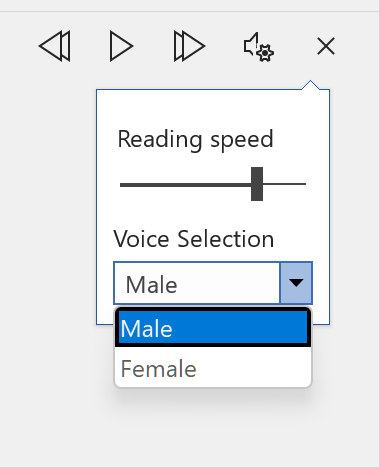Image resolution: width=379 pixels, height=467 pixels.
Task: Choose the highlighted Male option in list
Action: [213, 327]
